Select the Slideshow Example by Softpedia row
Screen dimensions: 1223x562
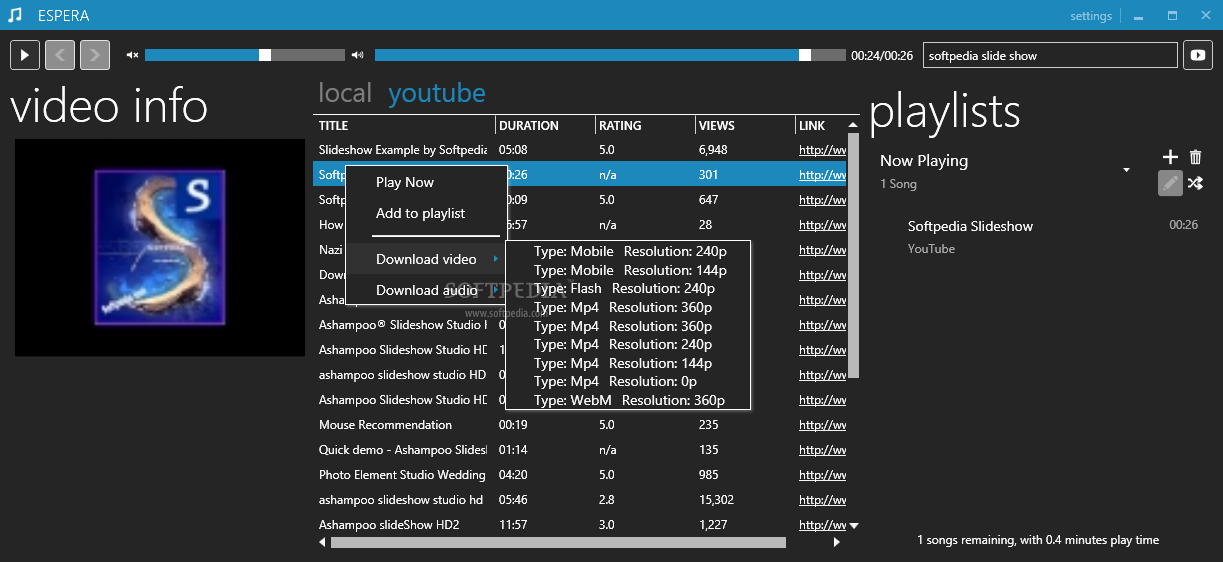coord(580,150)
